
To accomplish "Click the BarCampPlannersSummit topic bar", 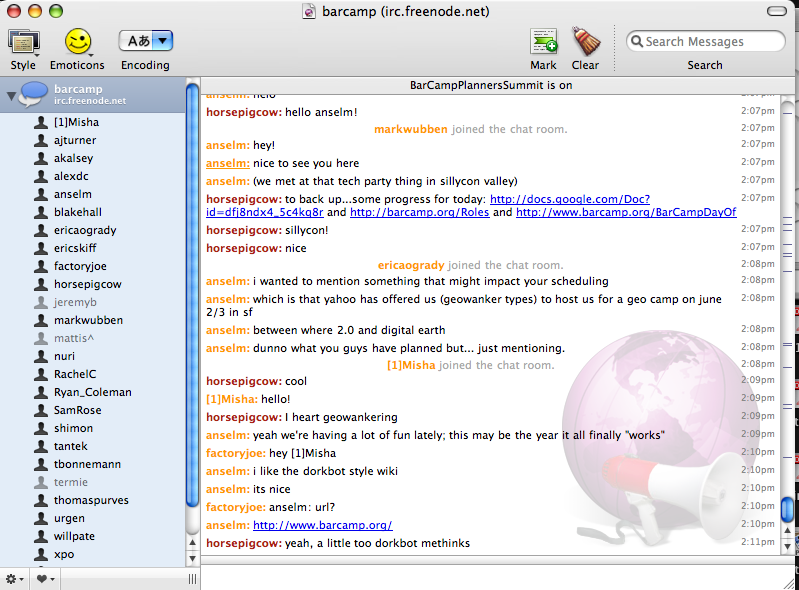I will pyautogui.click(x=491, y=85).
